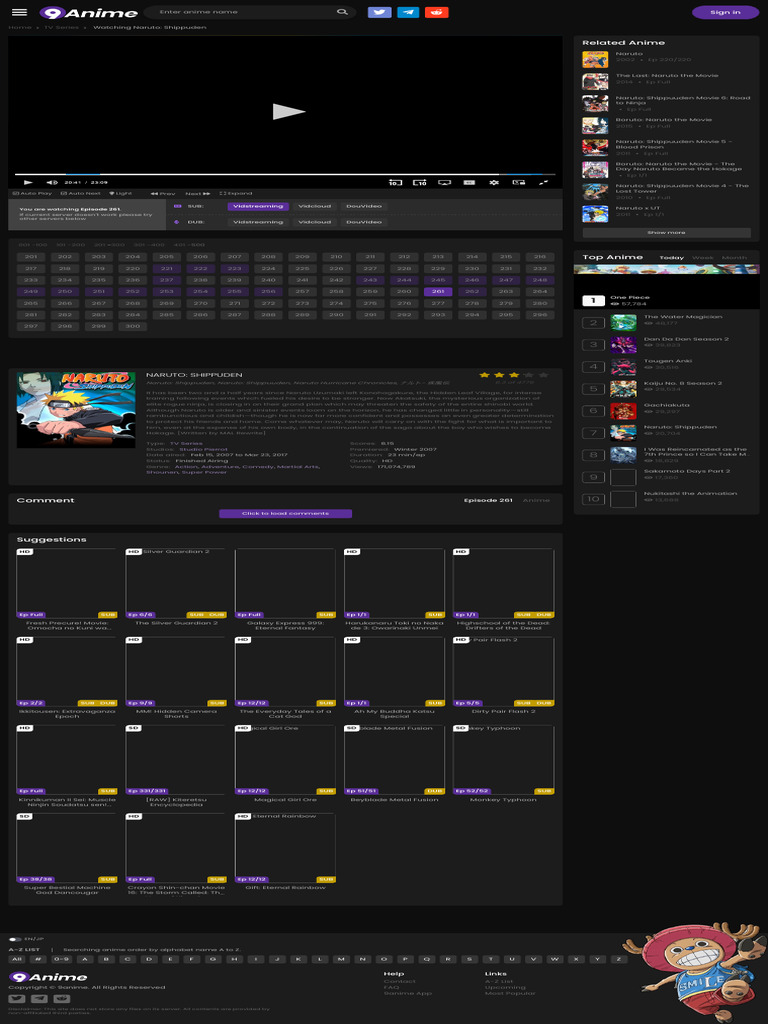
Task: Click the 9Anime logo in header
Action: pyautogui.click(x=88, y=13)
